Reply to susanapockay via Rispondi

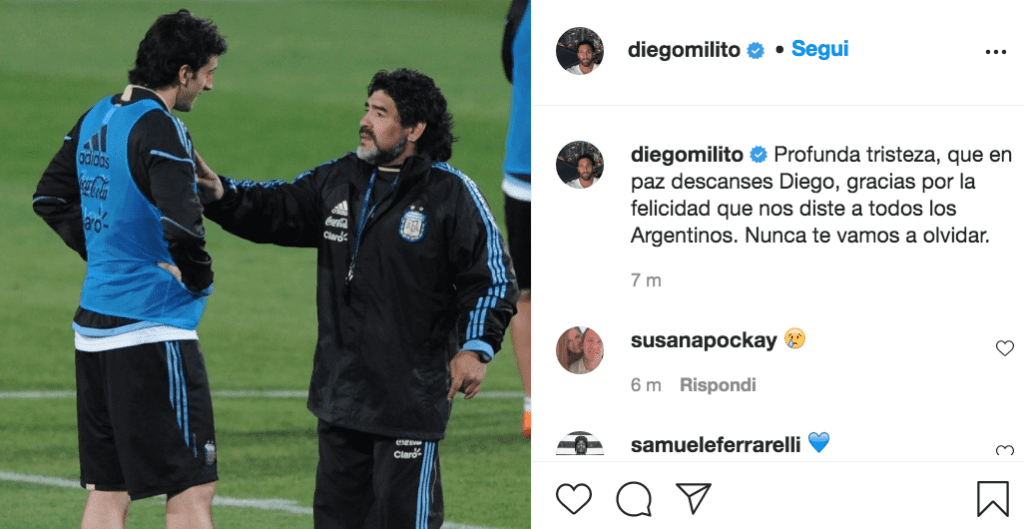(x=718, y=385)
